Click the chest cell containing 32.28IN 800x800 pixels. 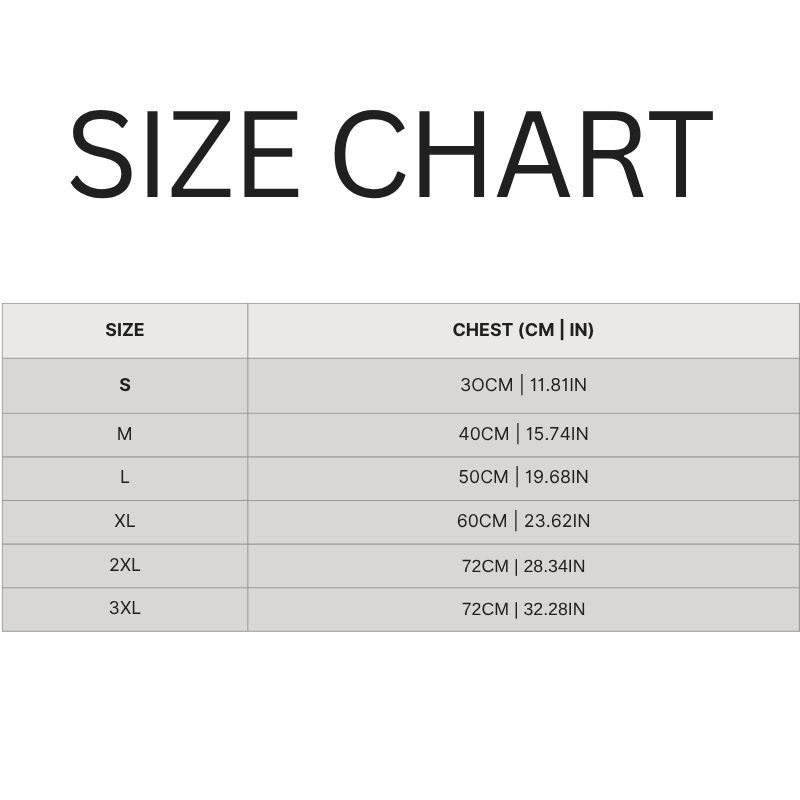click(523, 609)
